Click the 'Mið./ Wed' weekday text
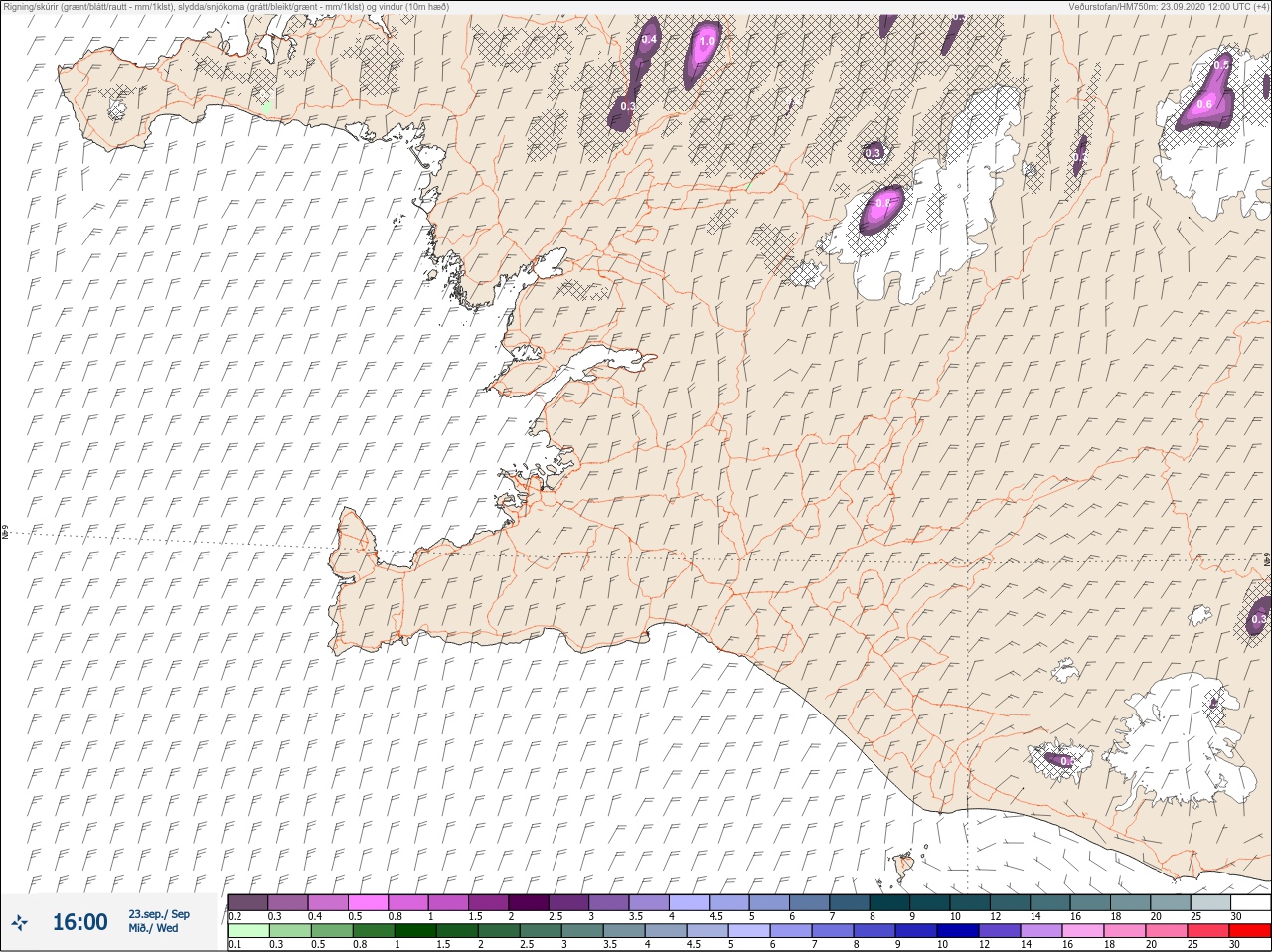Image resolution: width=1272 pixels, height=952 pixels. [153, 928]
